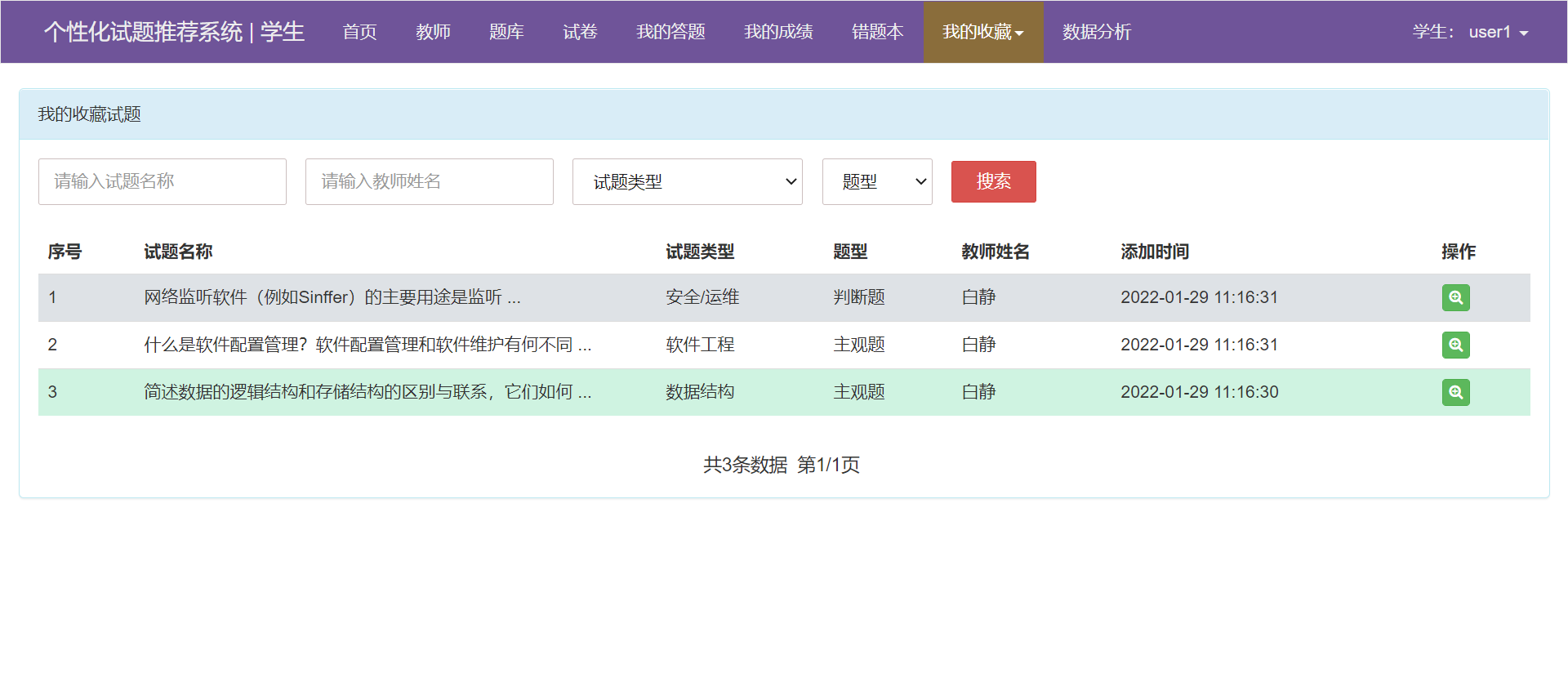Click the 试题类型 column header
This screenshot has width=1568, height=673.
coord(700,252)
